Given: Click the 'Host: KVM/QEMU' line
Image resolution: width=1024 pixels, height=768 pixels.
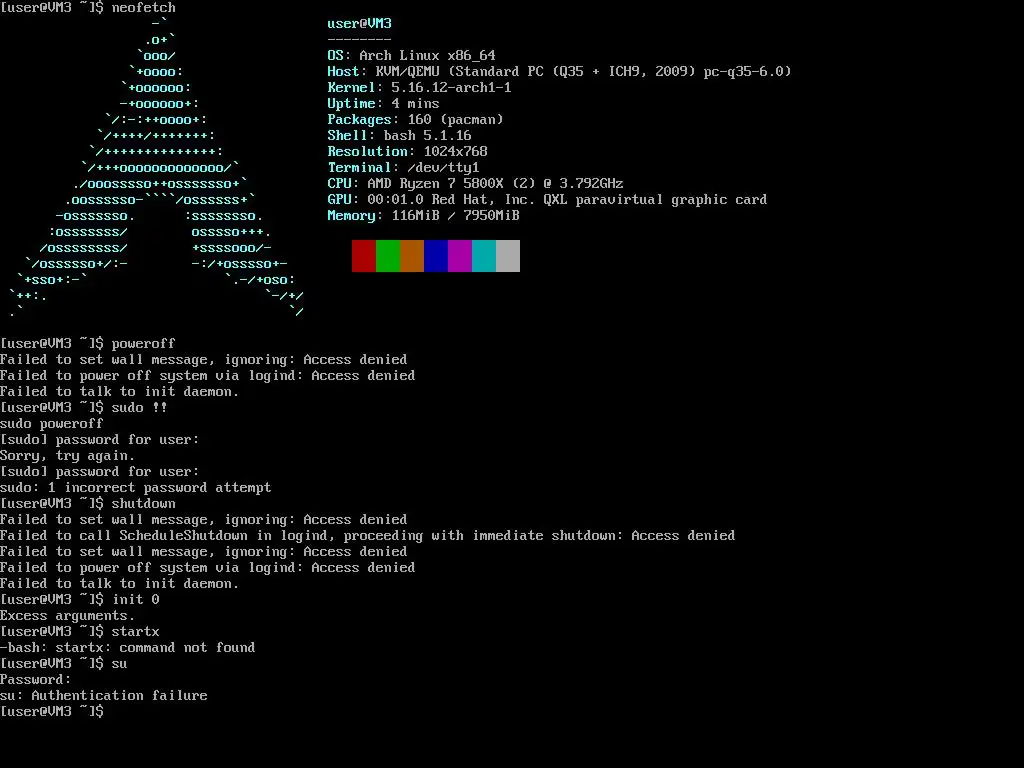Looking at the screenshot, I should point(559,71).
